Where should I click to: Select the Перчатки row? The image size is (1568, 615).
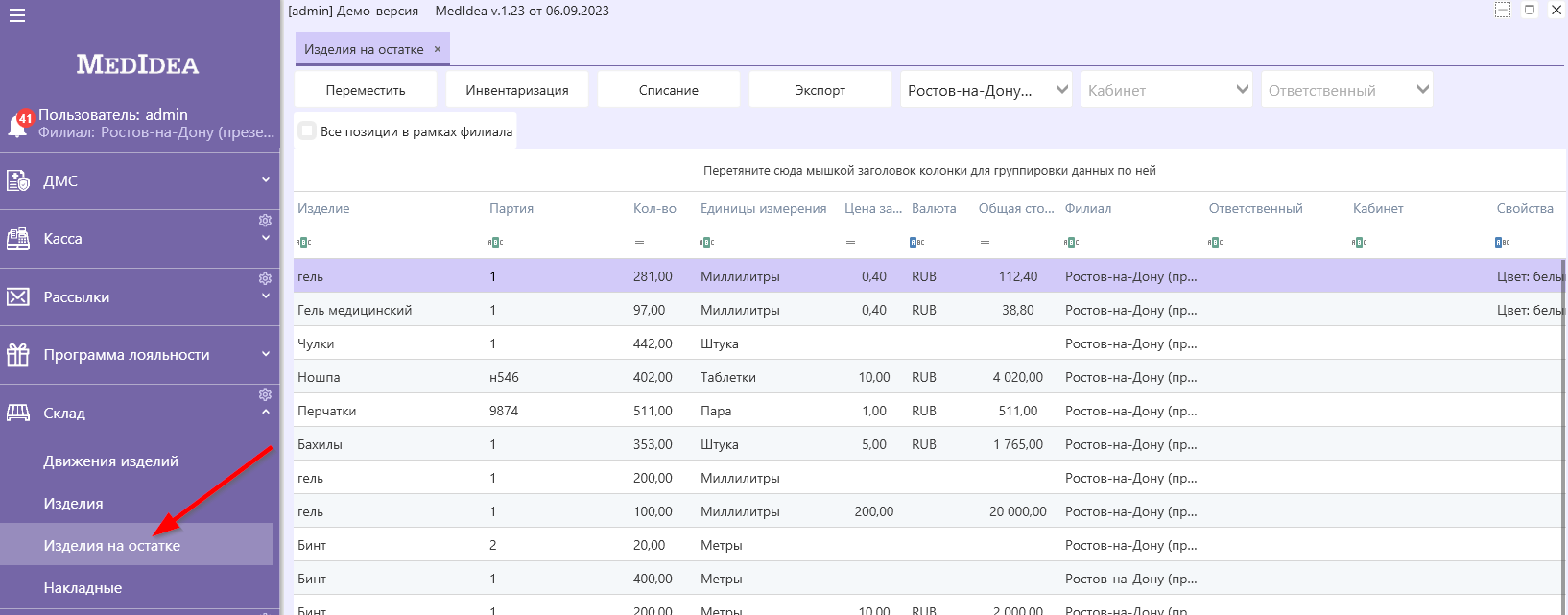[929, 411]
